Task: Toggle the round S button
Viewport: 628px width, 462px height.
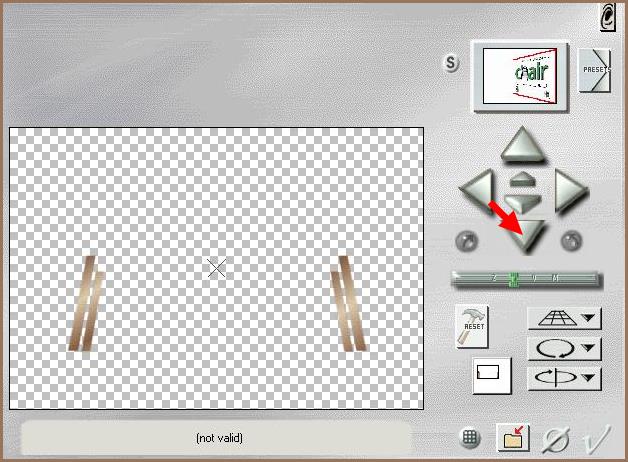Action: [x=452, y=64]
